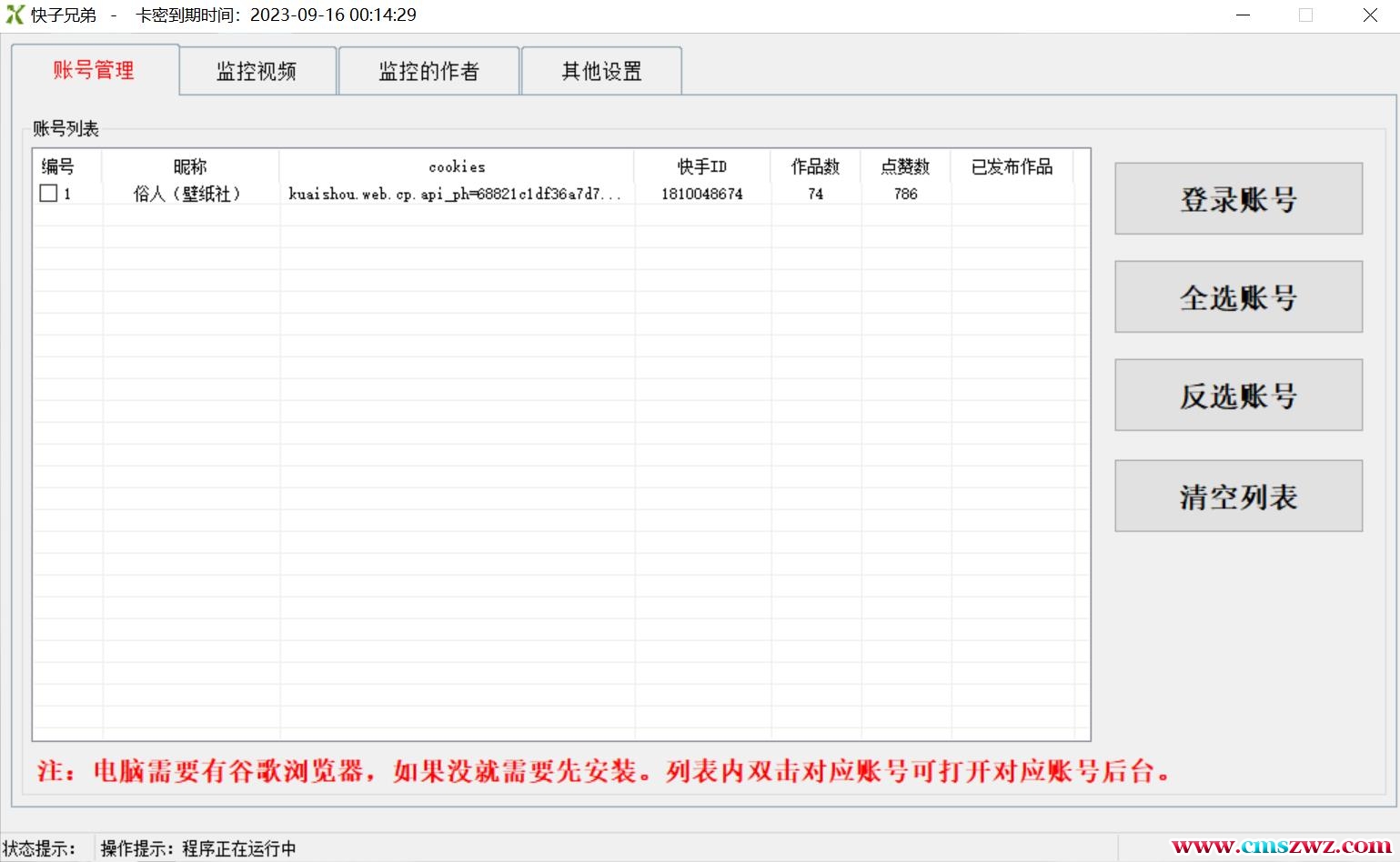Minimize the 快子兄弟 window
The width and height of the screenshot is (1400, 862).
click(1243, 15)
